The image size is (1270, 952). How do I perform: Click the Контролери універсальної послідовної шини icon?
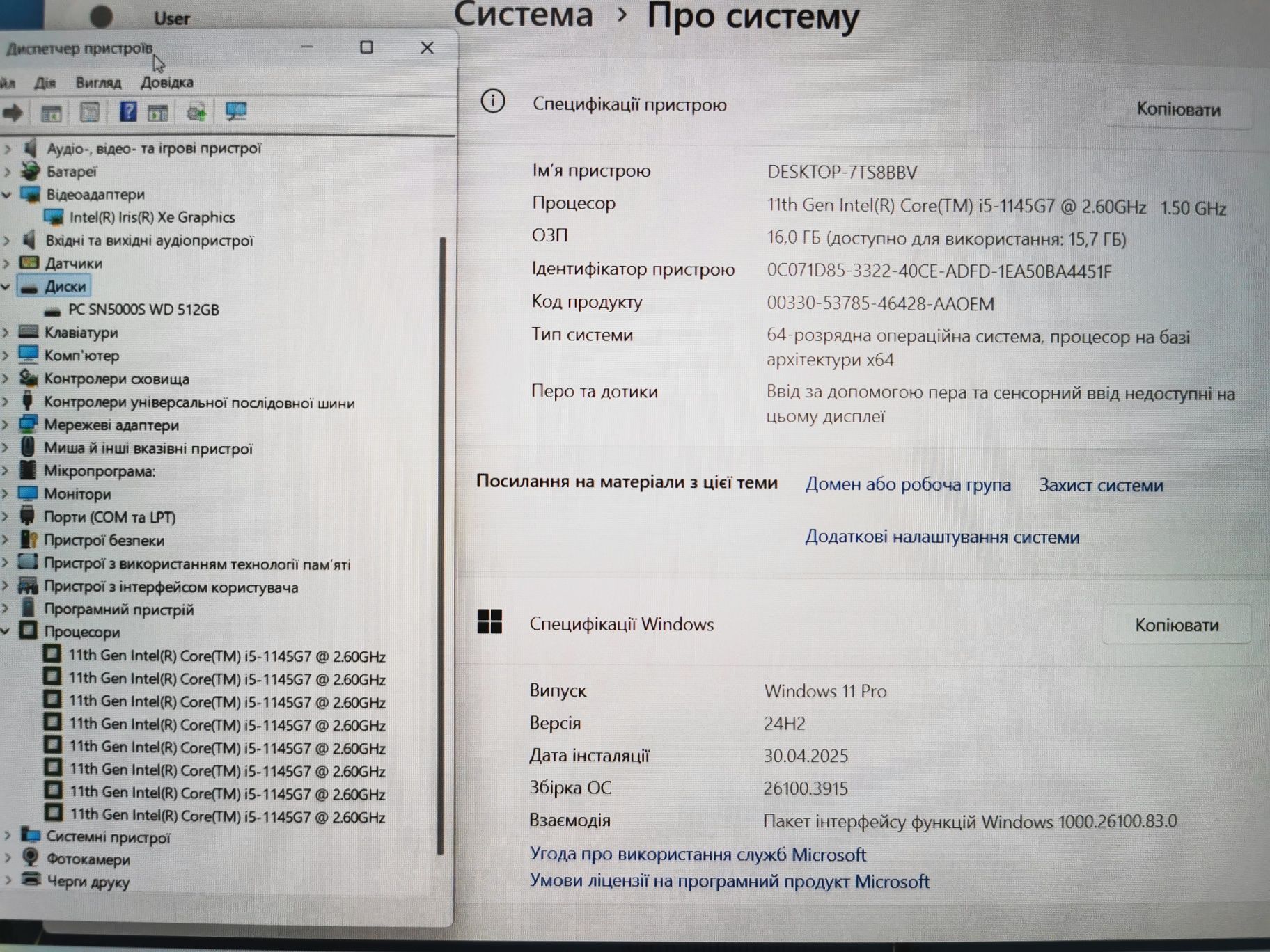[x=28, y=401]
